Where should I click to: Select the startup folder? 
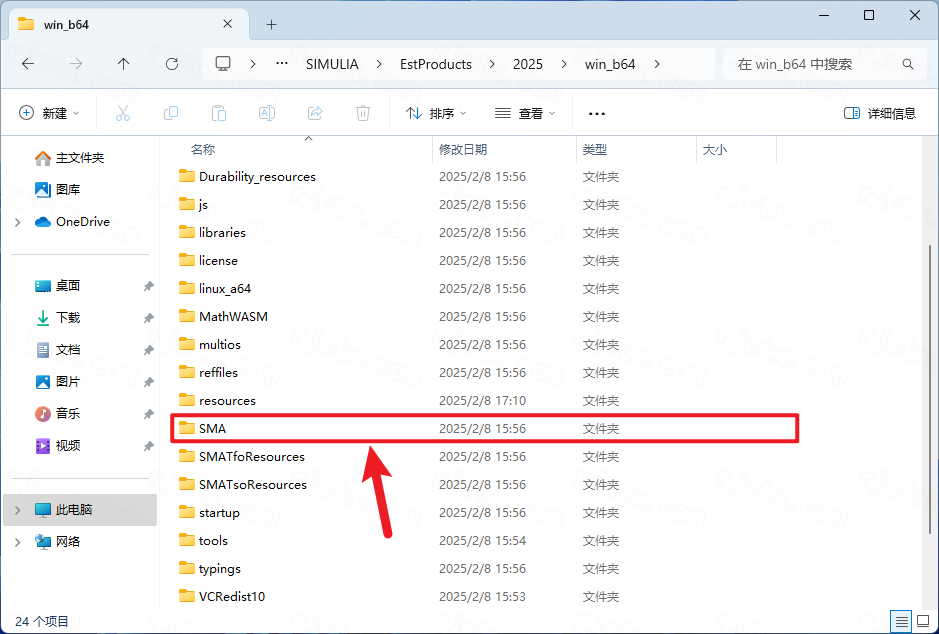point(210,512)
